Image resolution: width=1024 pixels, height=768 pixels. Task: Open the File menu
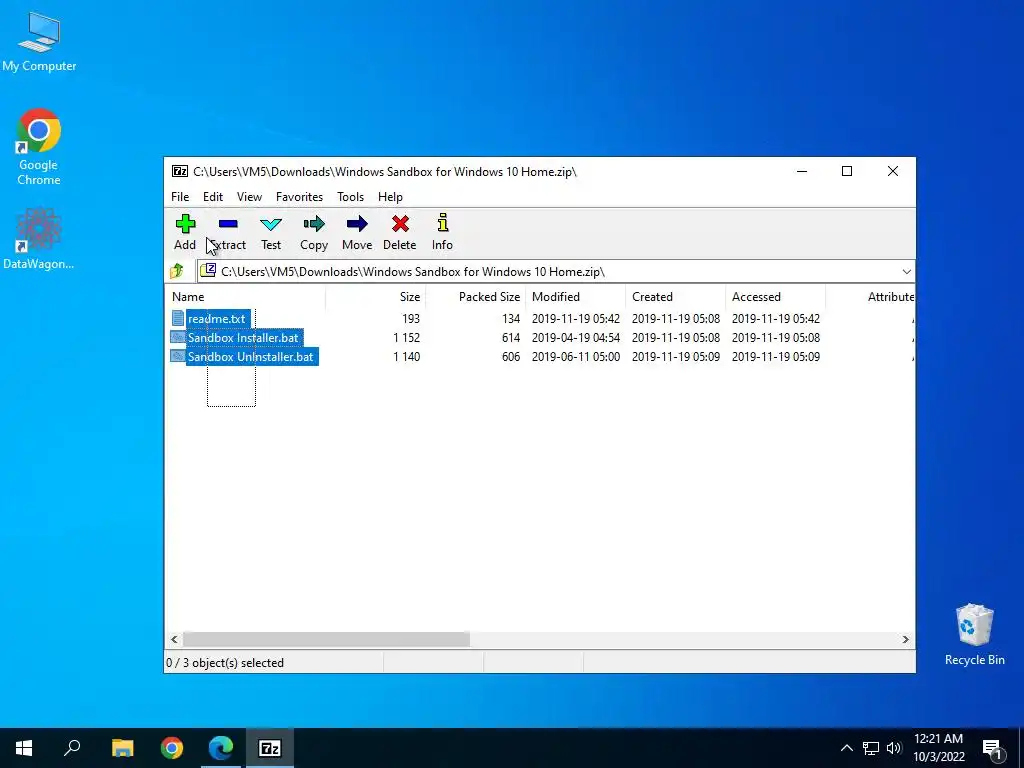180,197
